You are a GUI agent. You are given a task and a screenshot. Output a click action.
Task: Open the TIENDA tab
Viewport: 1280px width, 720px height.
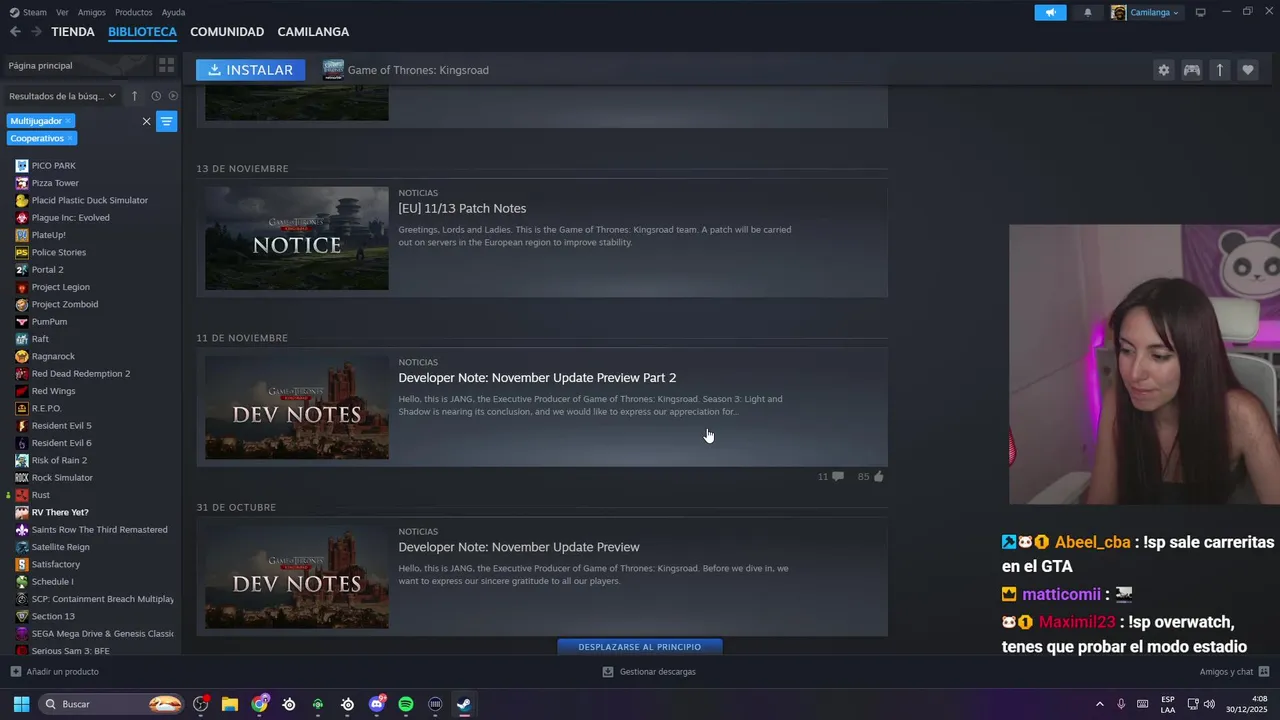click(x=73, y=32)
